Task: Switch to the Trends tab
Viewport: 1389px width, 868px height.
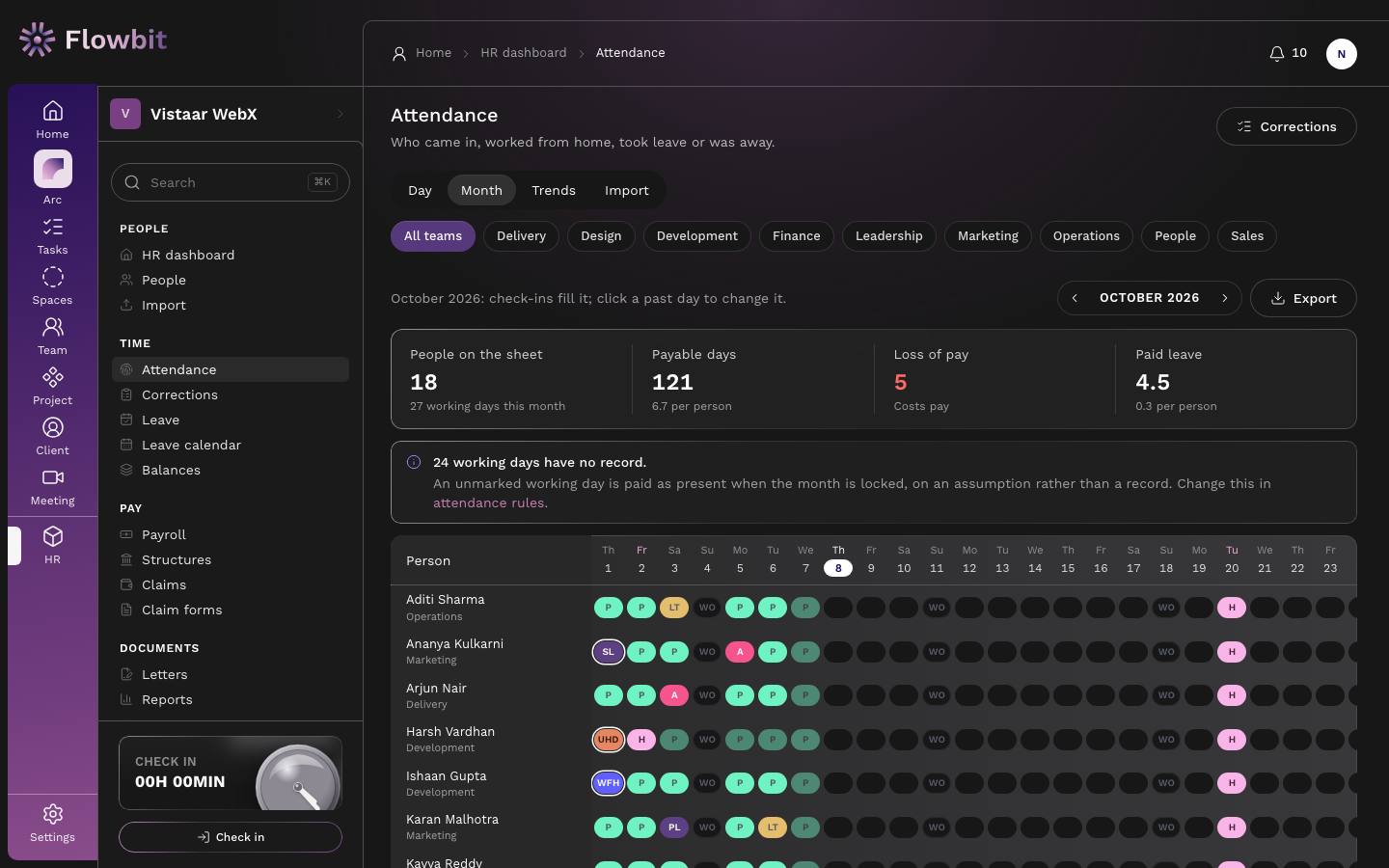Action: pyautogui.click(x=554, y=191)
